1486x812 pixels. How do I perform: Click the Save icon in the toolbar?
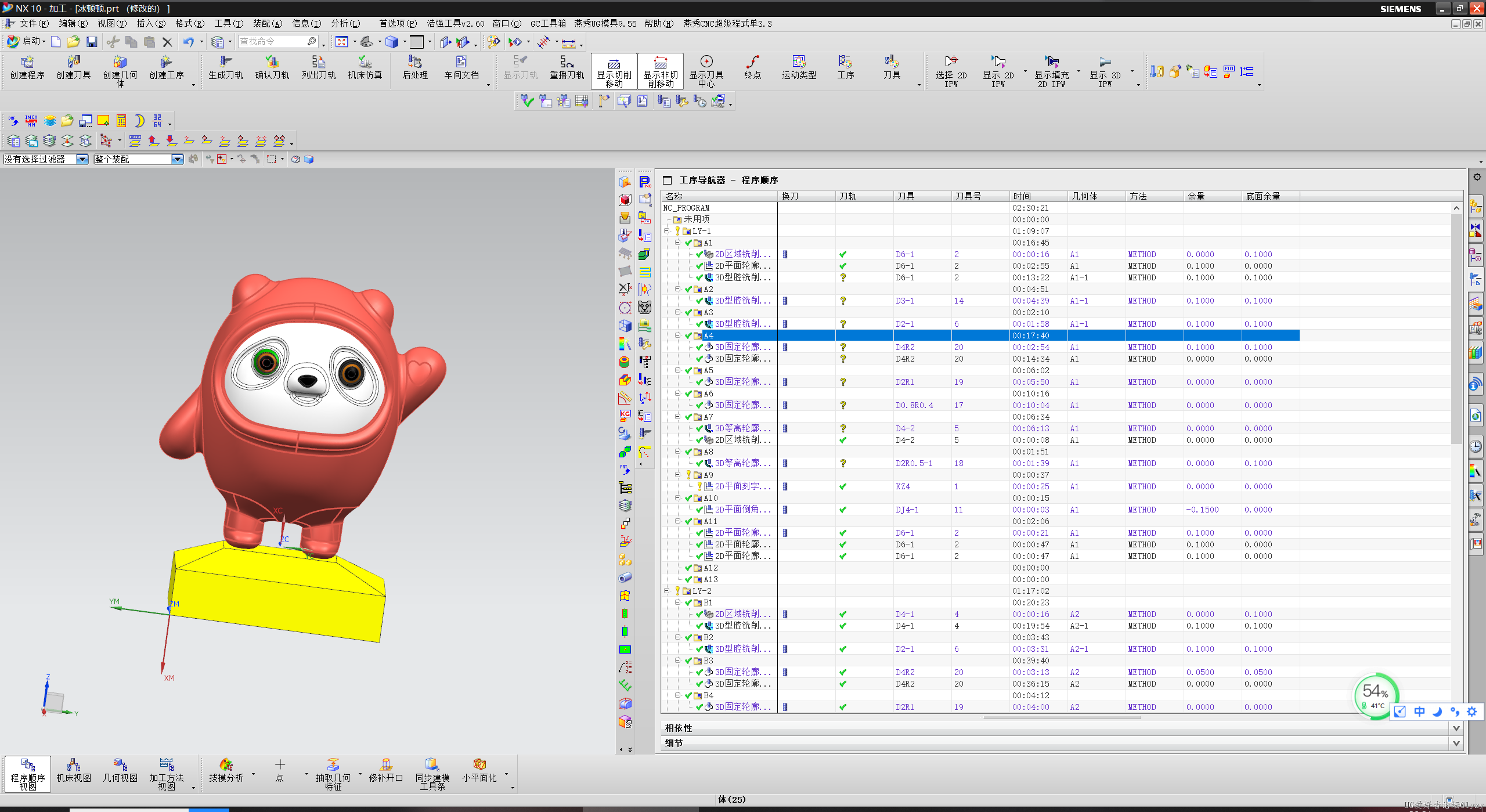coord(92,42)
